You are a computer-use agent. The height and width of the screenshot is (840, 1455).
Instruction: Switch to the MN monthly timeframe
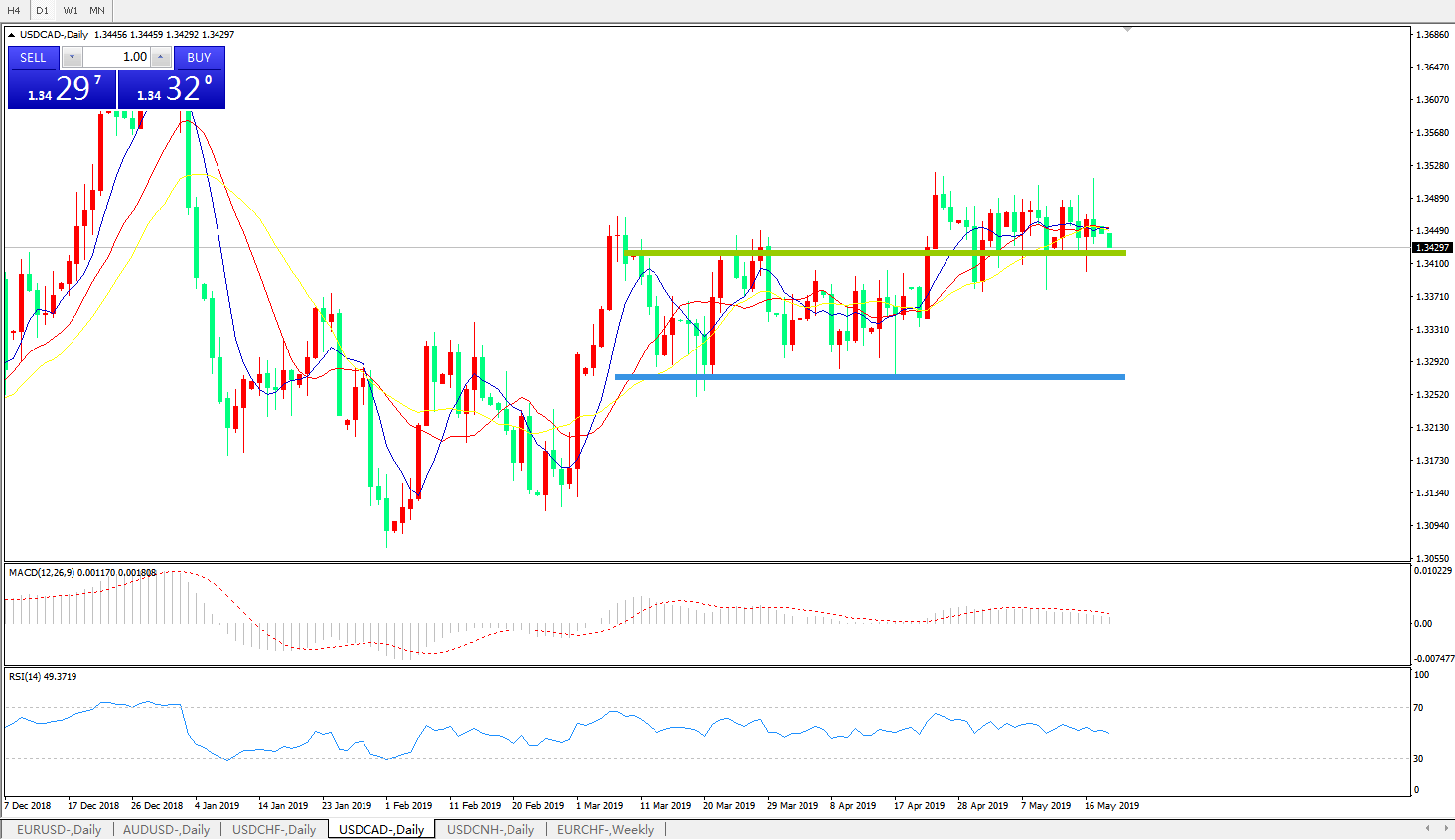[x=97, y=10]
